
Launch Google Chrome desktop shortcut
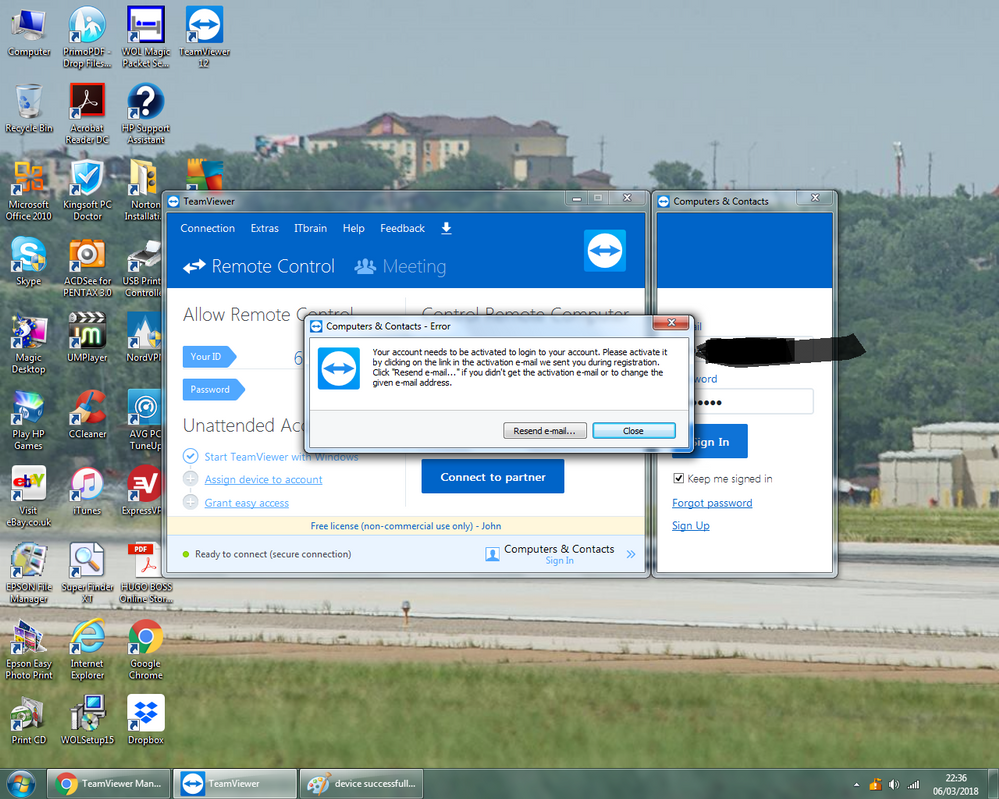pyautogui.click(x=146, y=650)
